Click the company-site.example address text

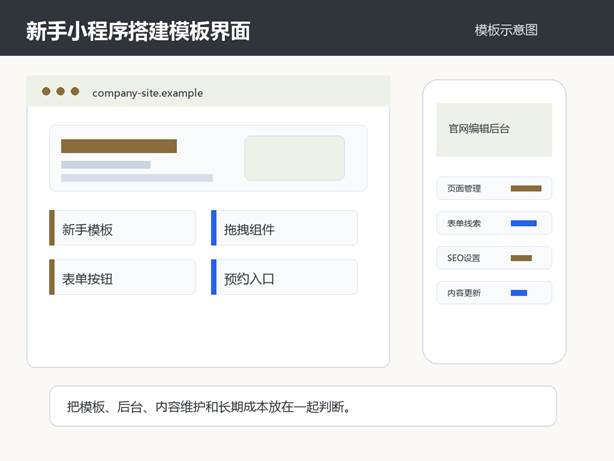[x=148, y=93]
